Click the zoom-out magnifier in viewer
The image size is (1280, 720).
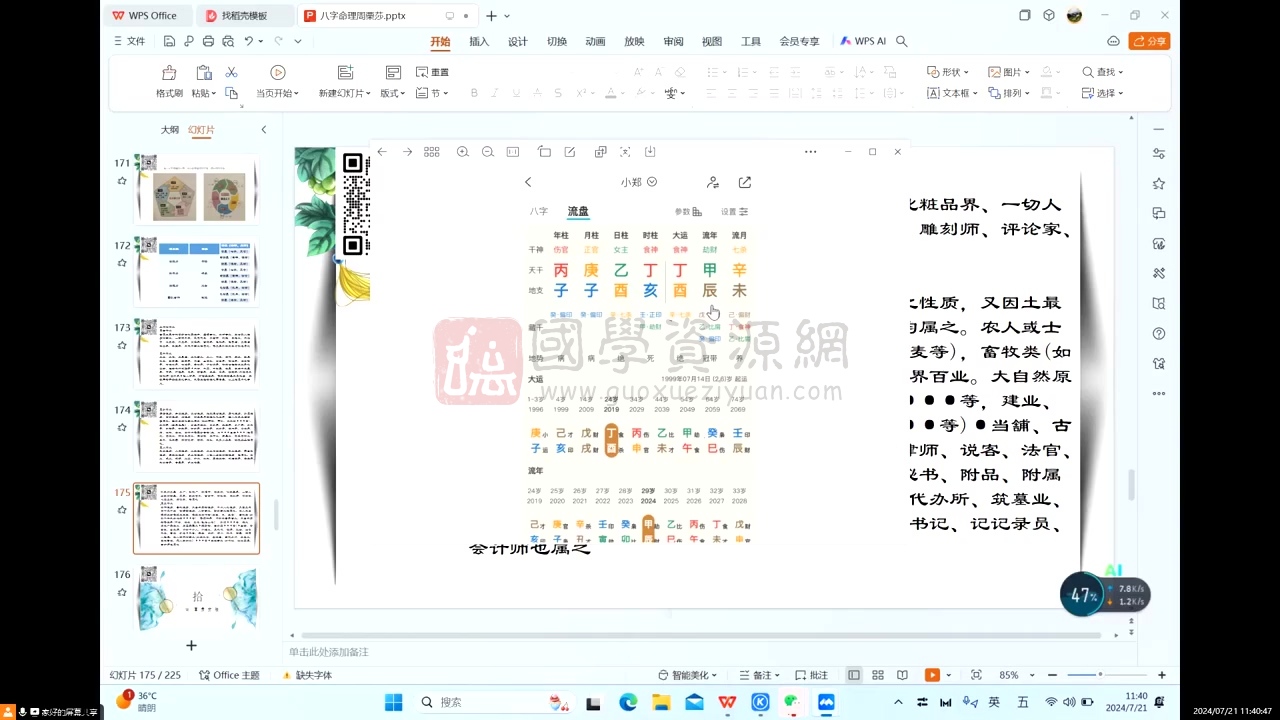point(487,152)
